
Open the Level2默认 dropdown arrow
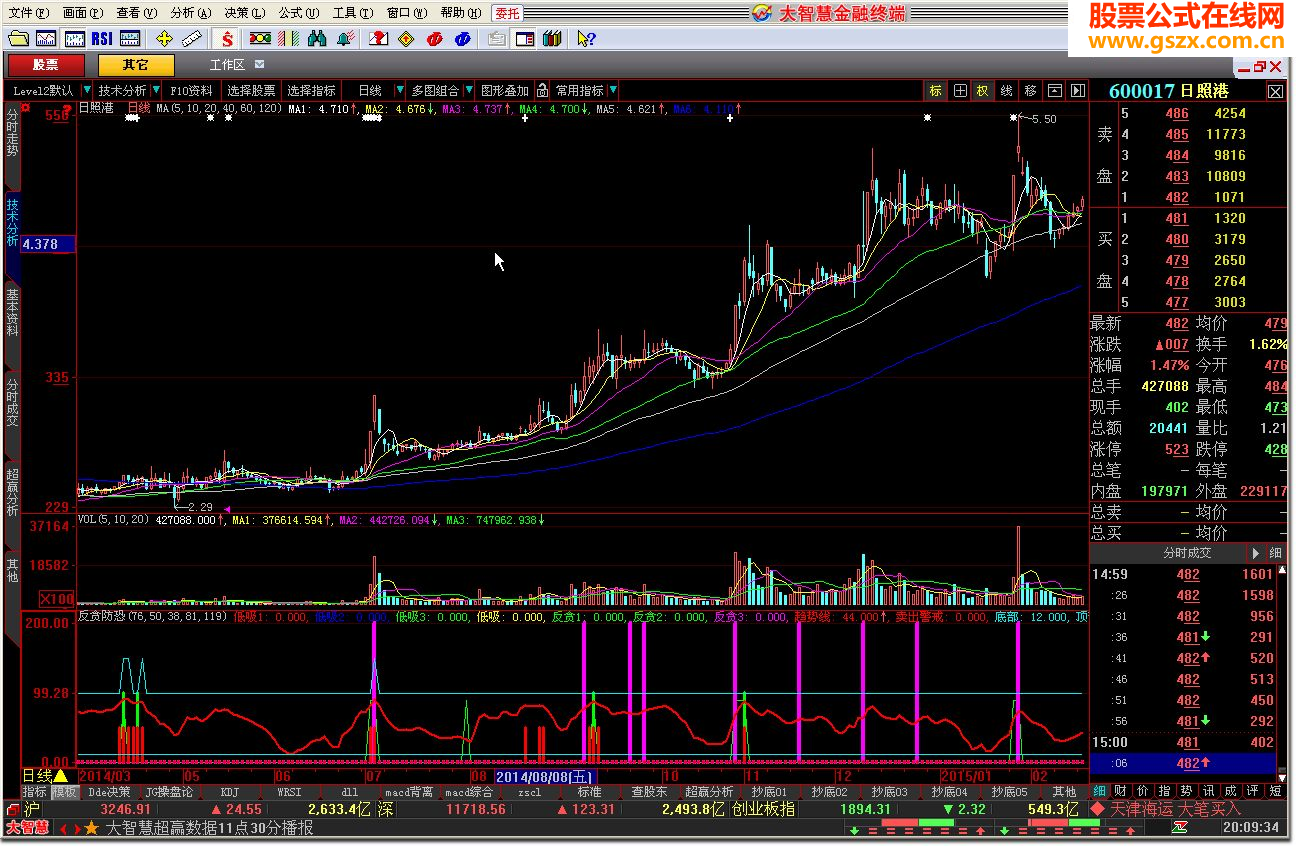87,90
